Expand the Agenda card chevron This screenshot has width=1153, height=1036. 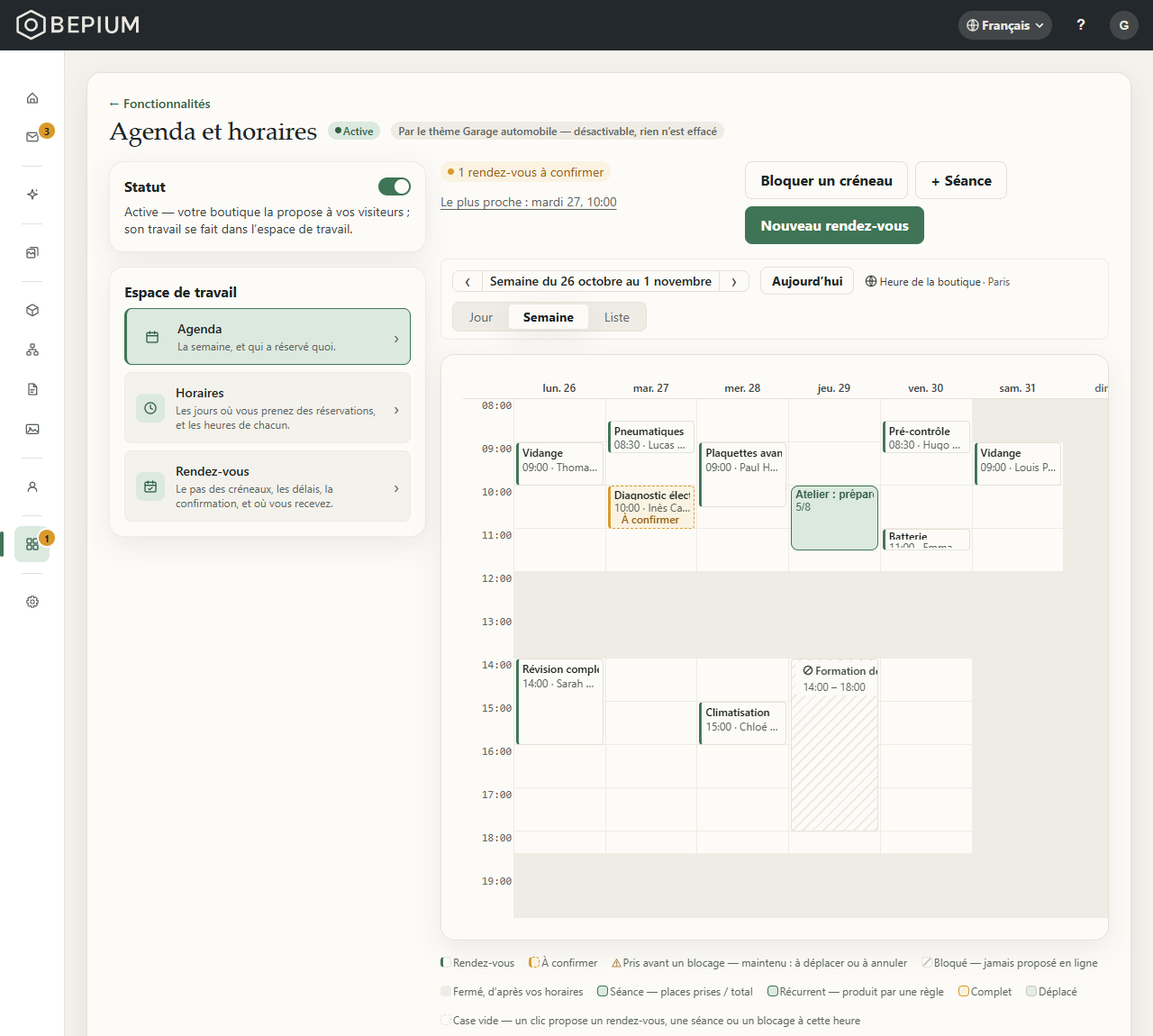[396, 339]
